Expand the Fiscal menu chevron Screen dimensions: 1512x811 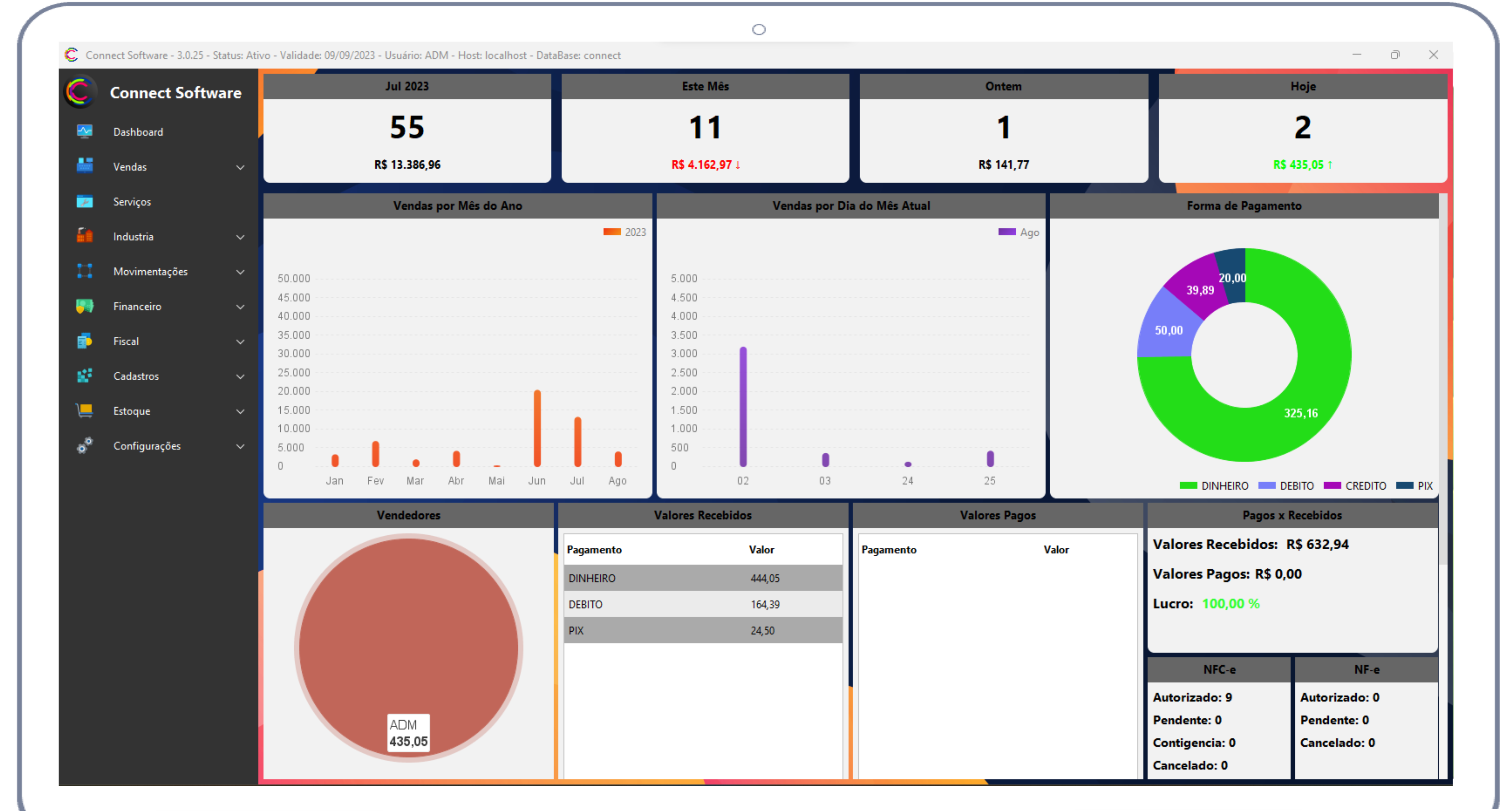[240, 341]
